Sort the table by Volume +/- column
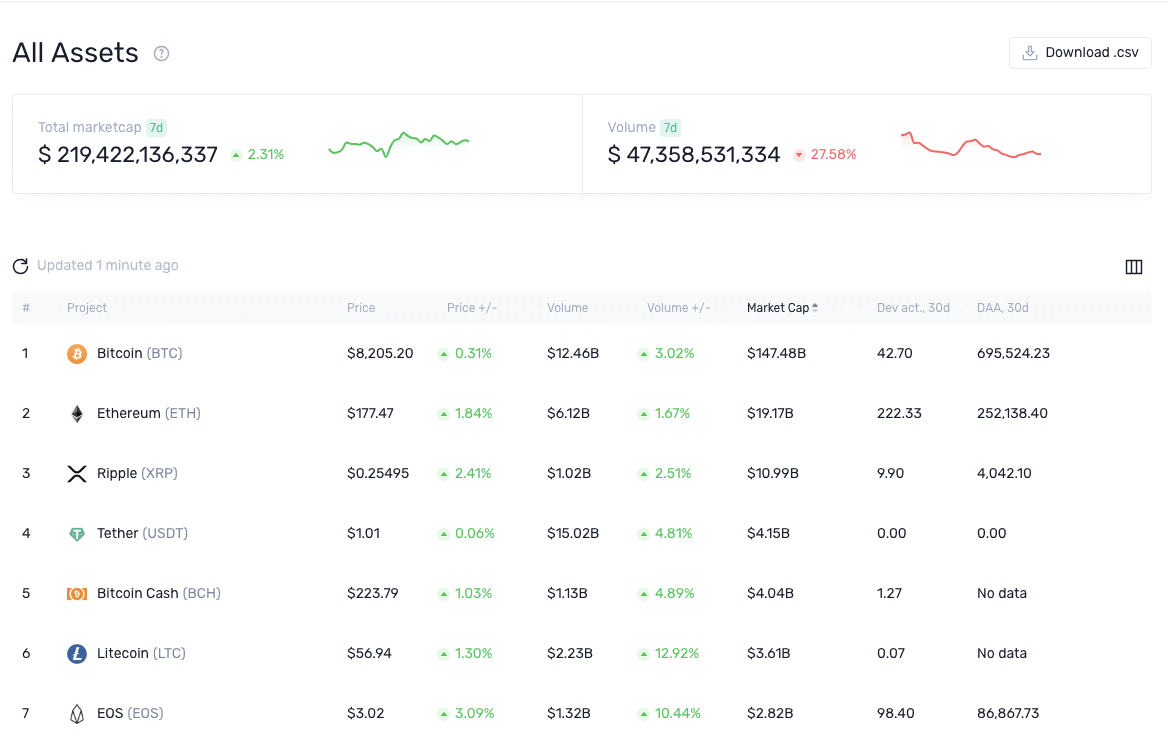 point(679,308)
